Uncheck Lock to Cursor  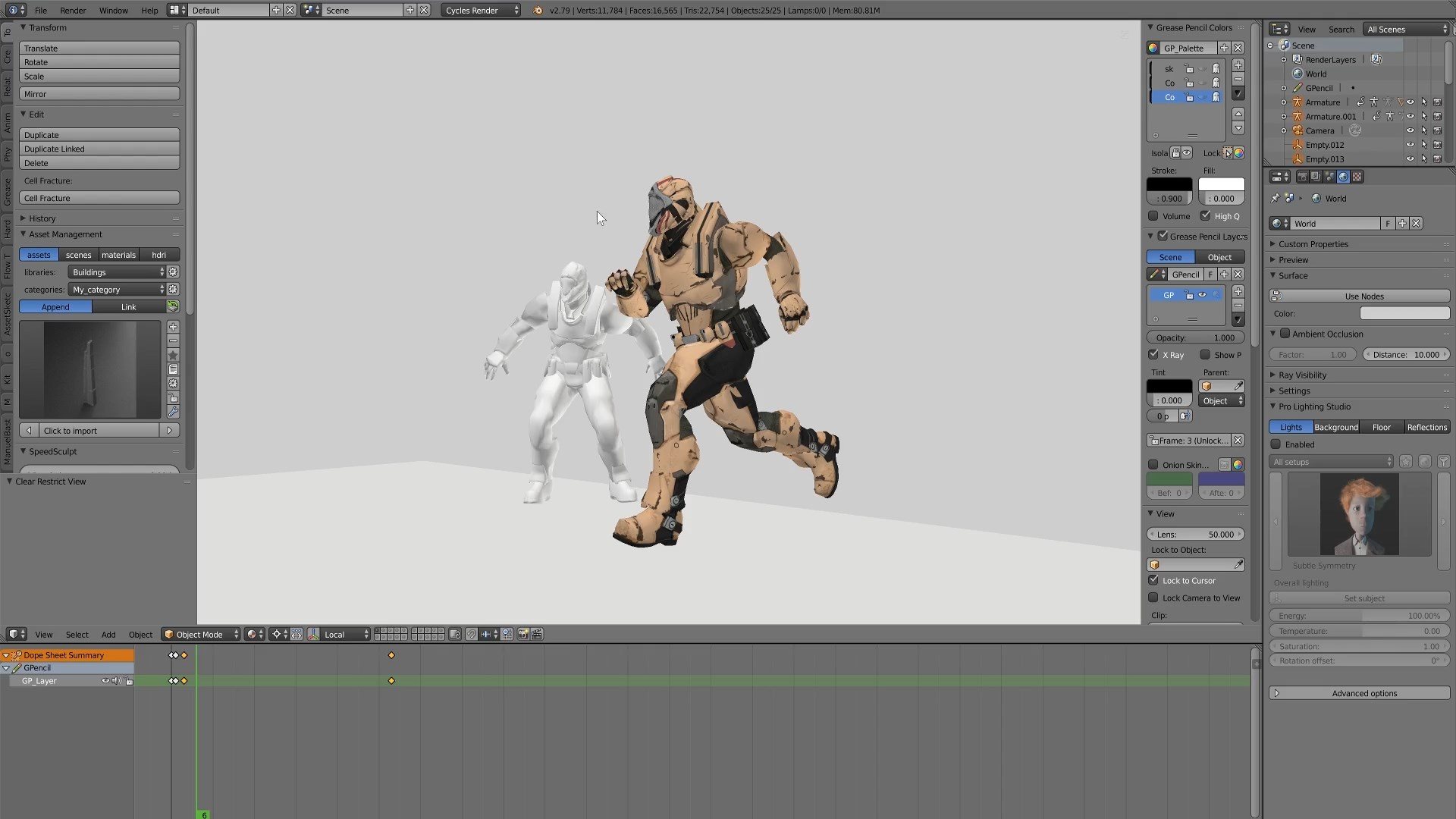pos(1153,580)
